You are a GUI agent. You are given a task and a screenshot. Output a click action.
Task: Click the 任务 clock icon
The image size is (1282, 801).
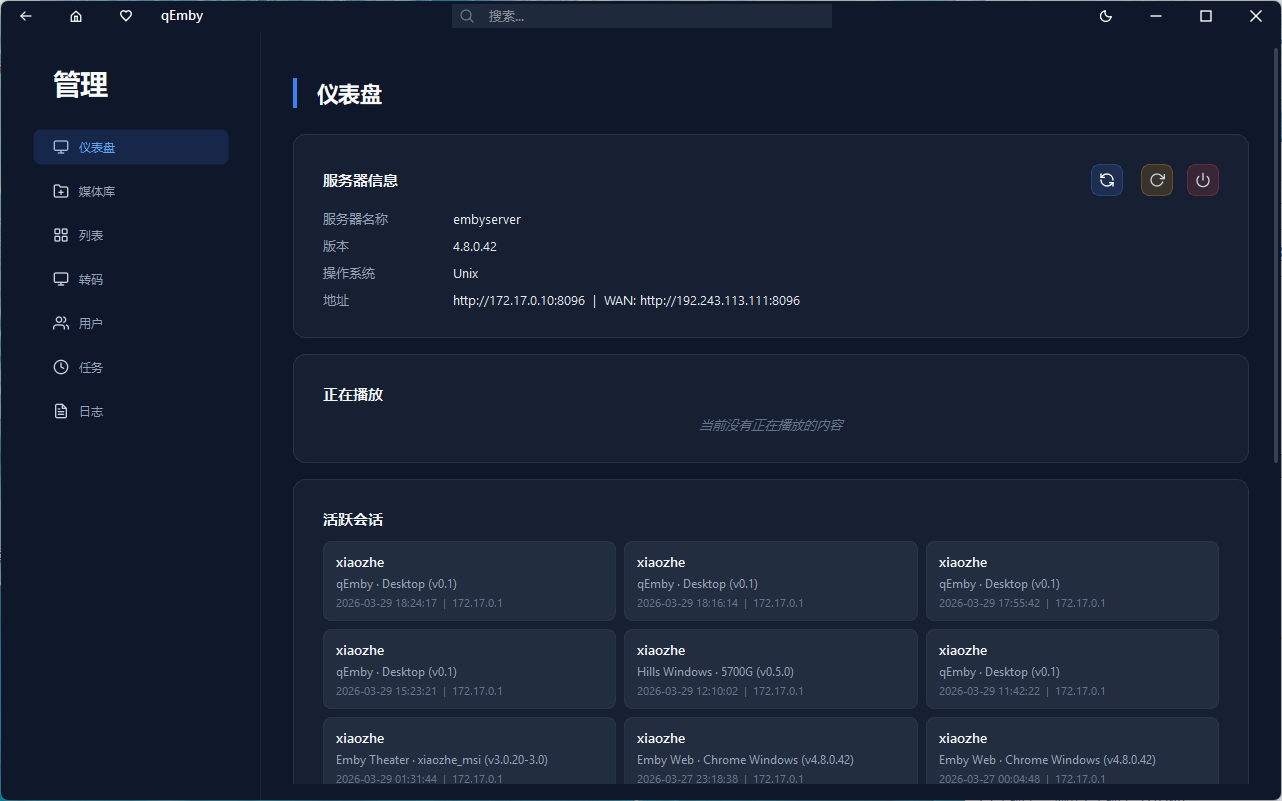click(x=61, y=367)
